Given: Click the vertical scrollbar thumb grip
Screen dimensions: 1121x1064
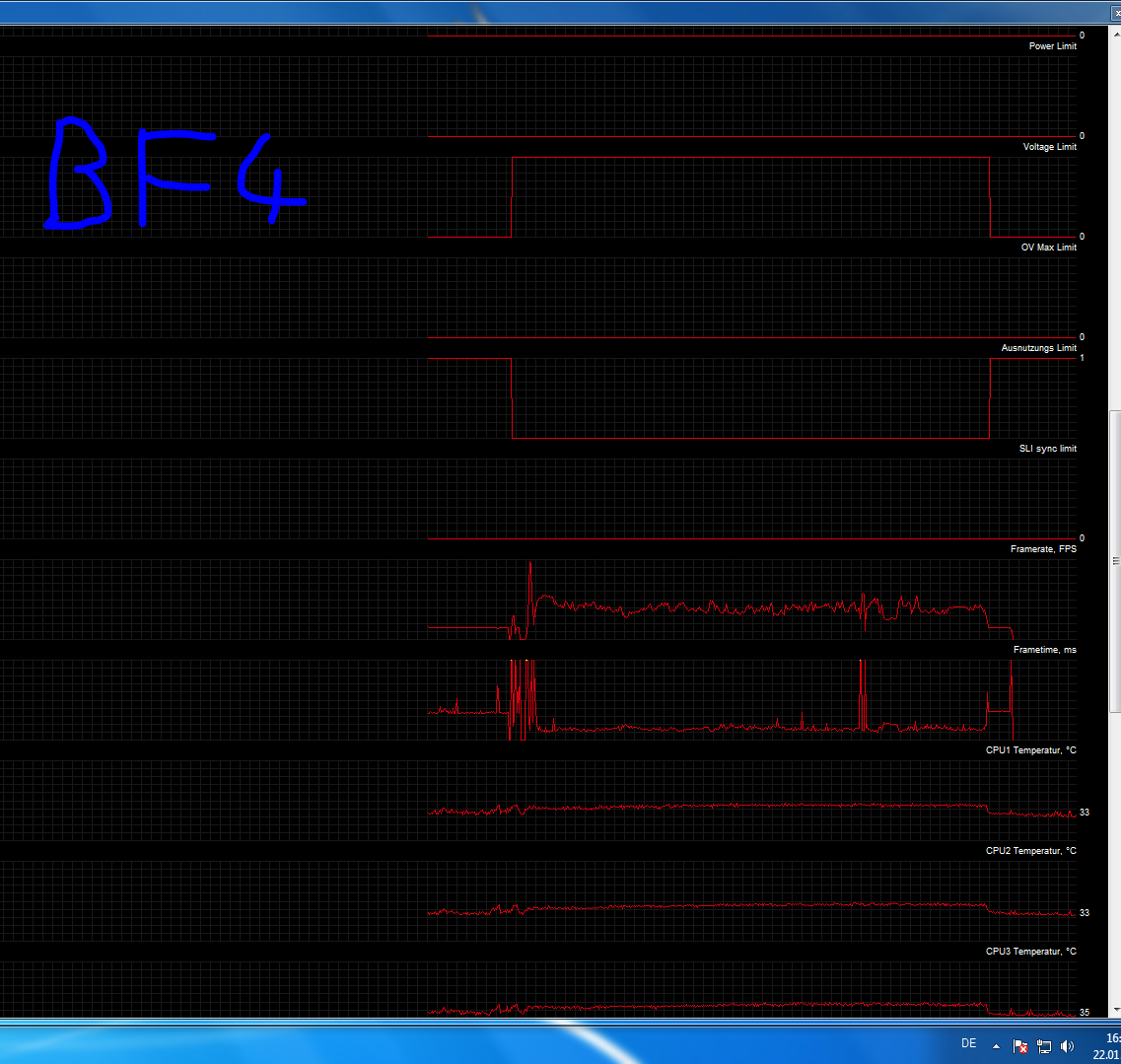Looking at the screenshot, I should tap(1115, 561).
